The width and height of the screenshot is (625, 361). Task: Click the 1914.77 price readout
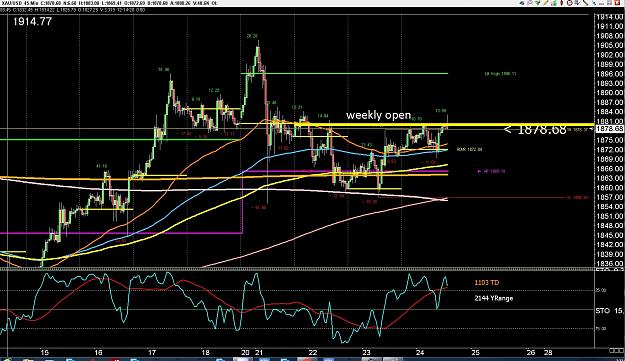(32, 22)
